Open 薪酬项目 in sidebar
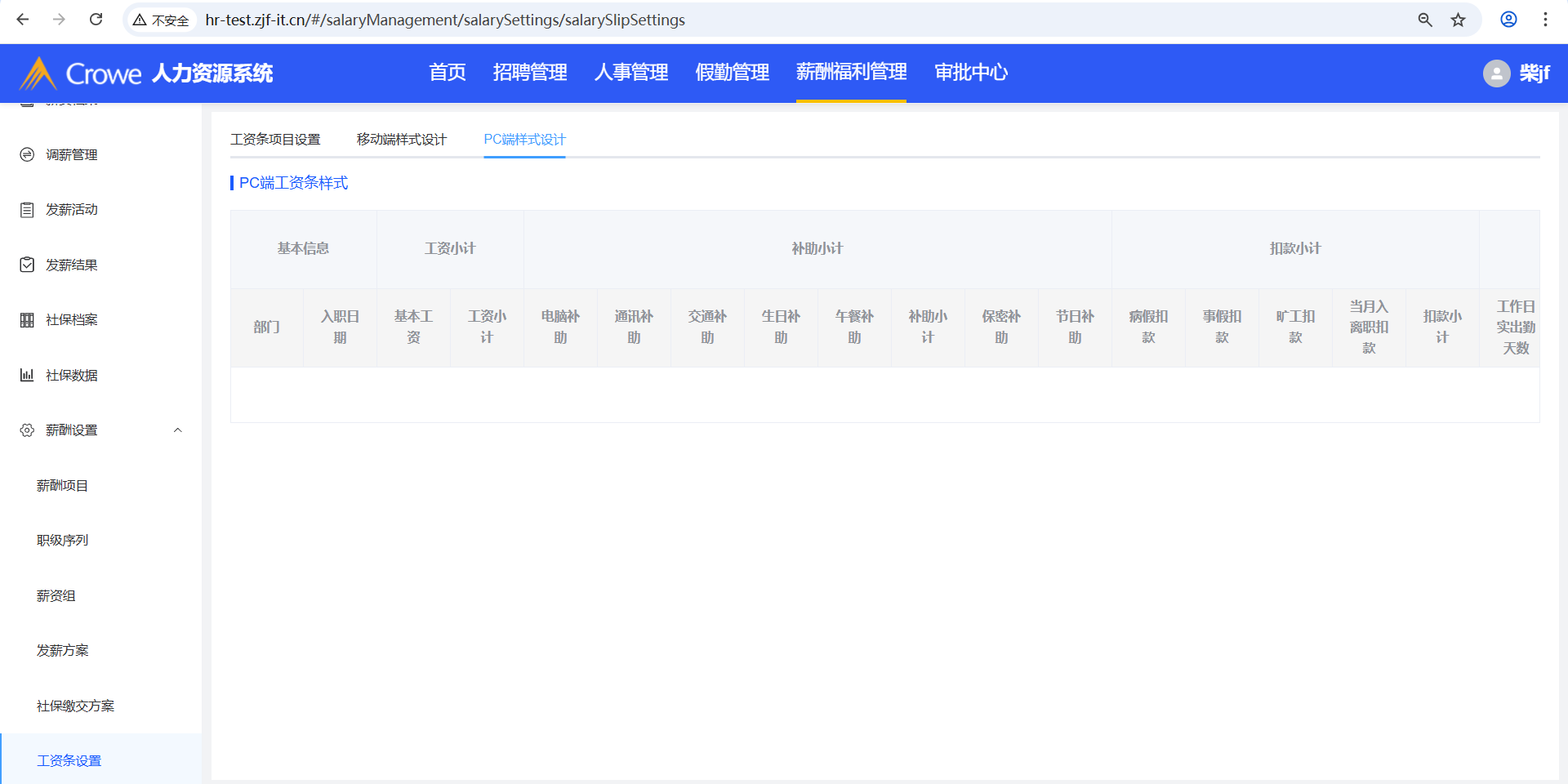 pyautogui.click(x=62, y=486)
